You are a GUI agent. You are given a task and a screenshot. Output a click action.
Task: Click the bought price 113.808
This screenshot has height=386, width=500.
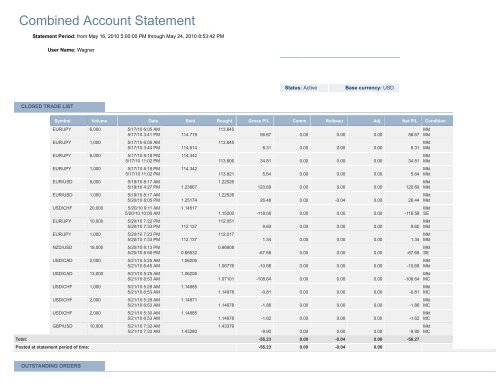coord(226,161)
